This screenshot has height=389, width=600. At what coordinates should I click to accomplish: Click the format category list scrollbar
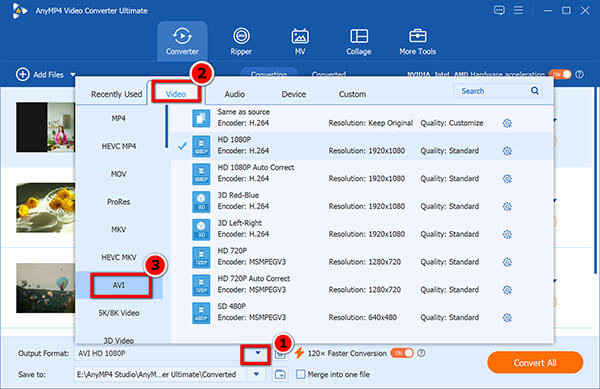pos(166,126)
